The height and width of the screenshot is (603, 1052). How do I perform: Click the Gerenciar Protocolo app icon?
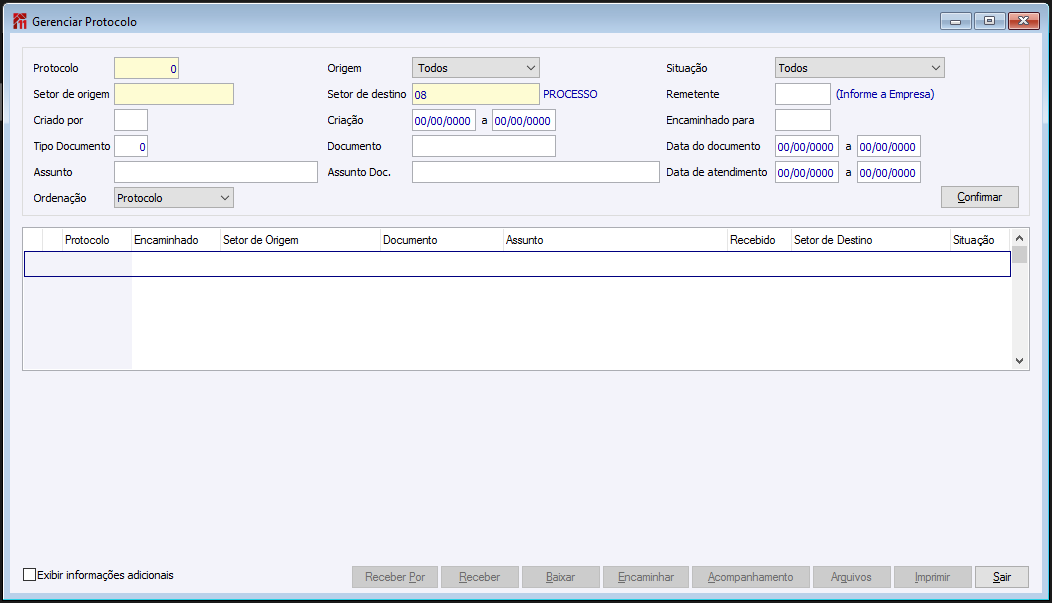[20, 21]
